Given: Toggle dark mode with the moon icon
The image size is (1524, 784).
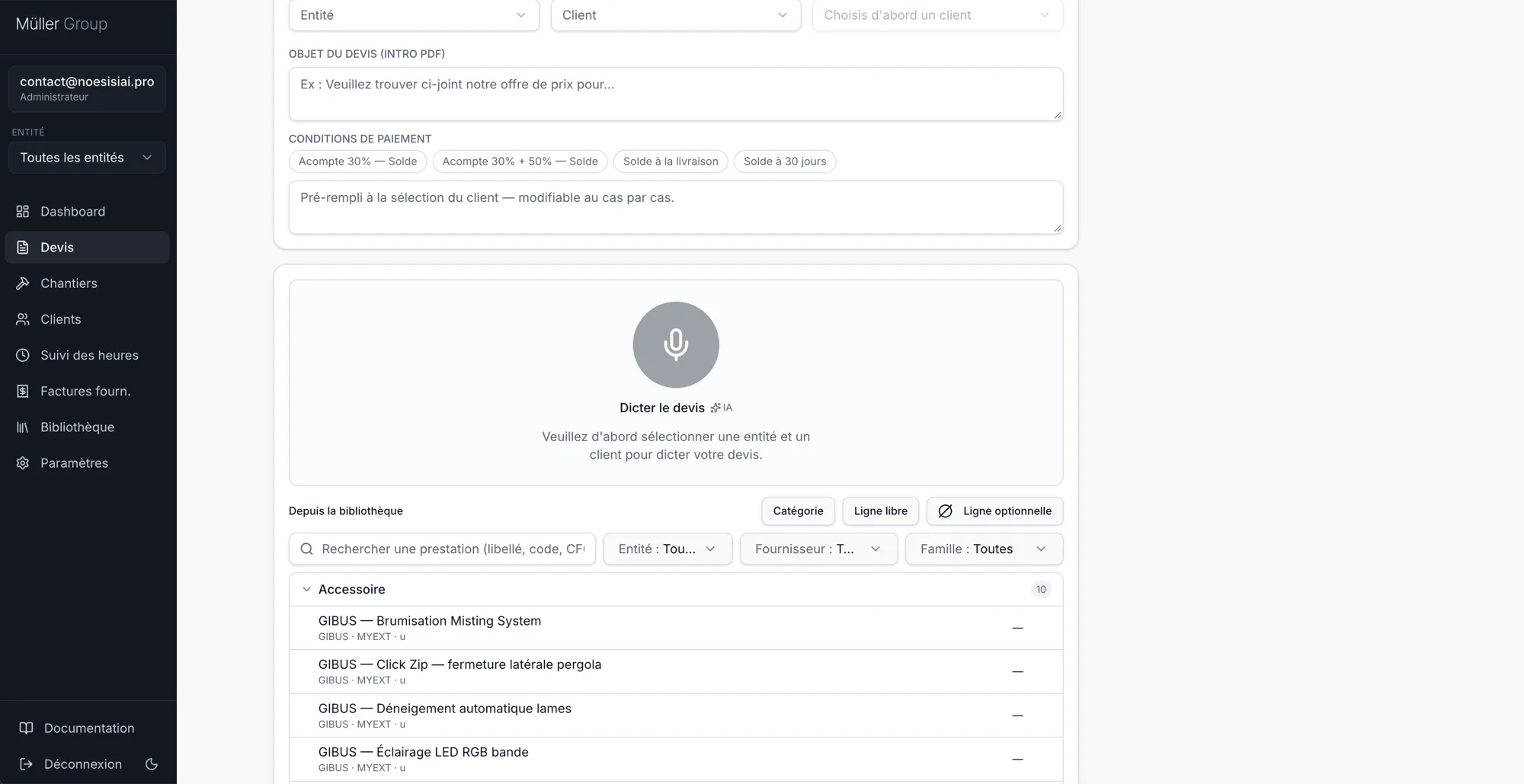Looking at the screenshot, I should tap(152, 763).
